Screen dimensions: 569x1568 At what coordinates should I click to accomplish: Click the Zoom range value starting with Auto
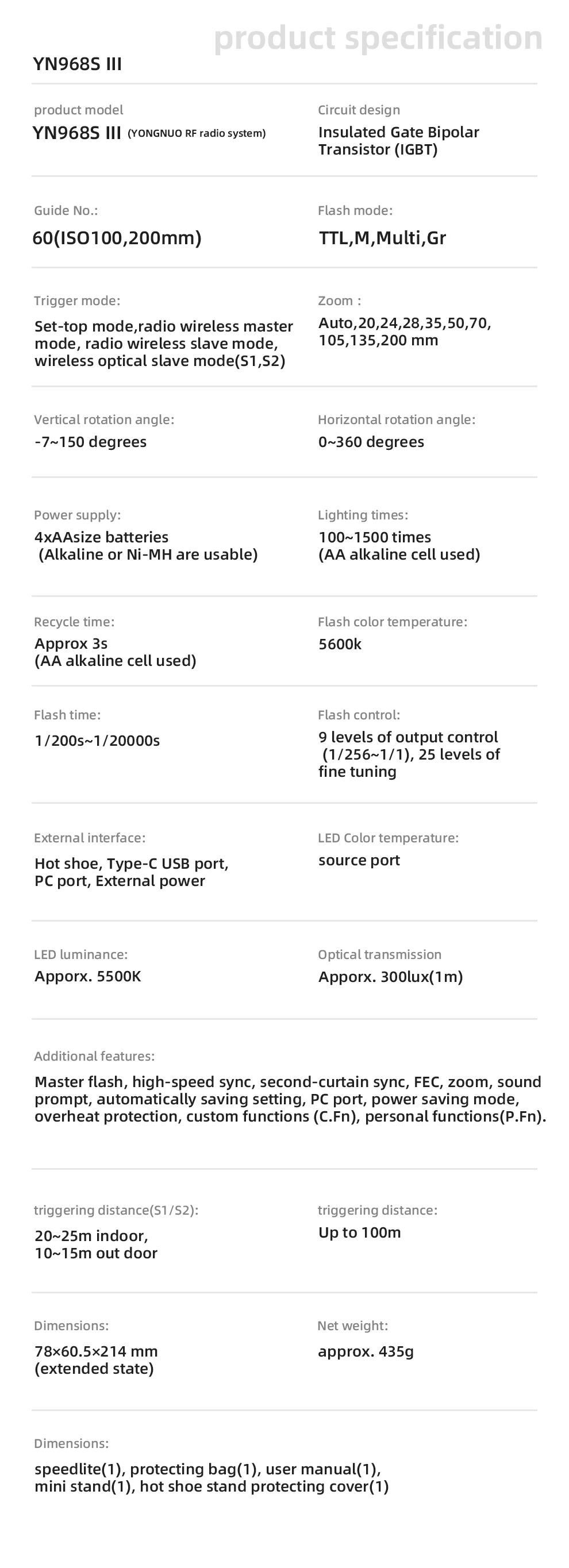pos(405,331)
